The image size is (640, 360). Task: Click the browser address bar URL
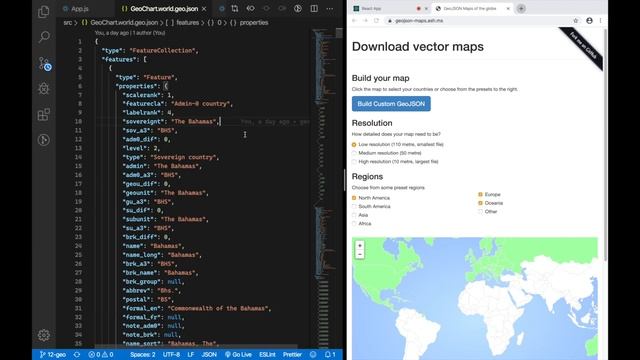(419, 20)
